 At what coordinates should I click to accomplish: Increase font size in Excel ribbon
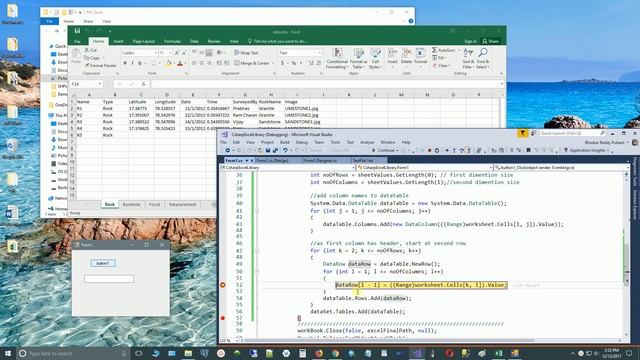177,53
